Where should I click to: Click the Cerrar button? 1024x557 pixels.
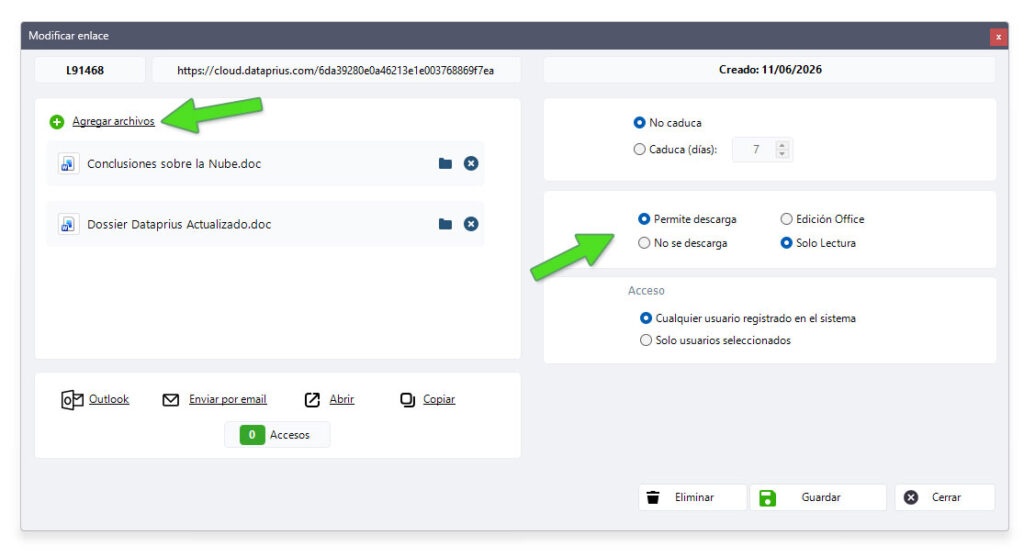tap(945, 498)
